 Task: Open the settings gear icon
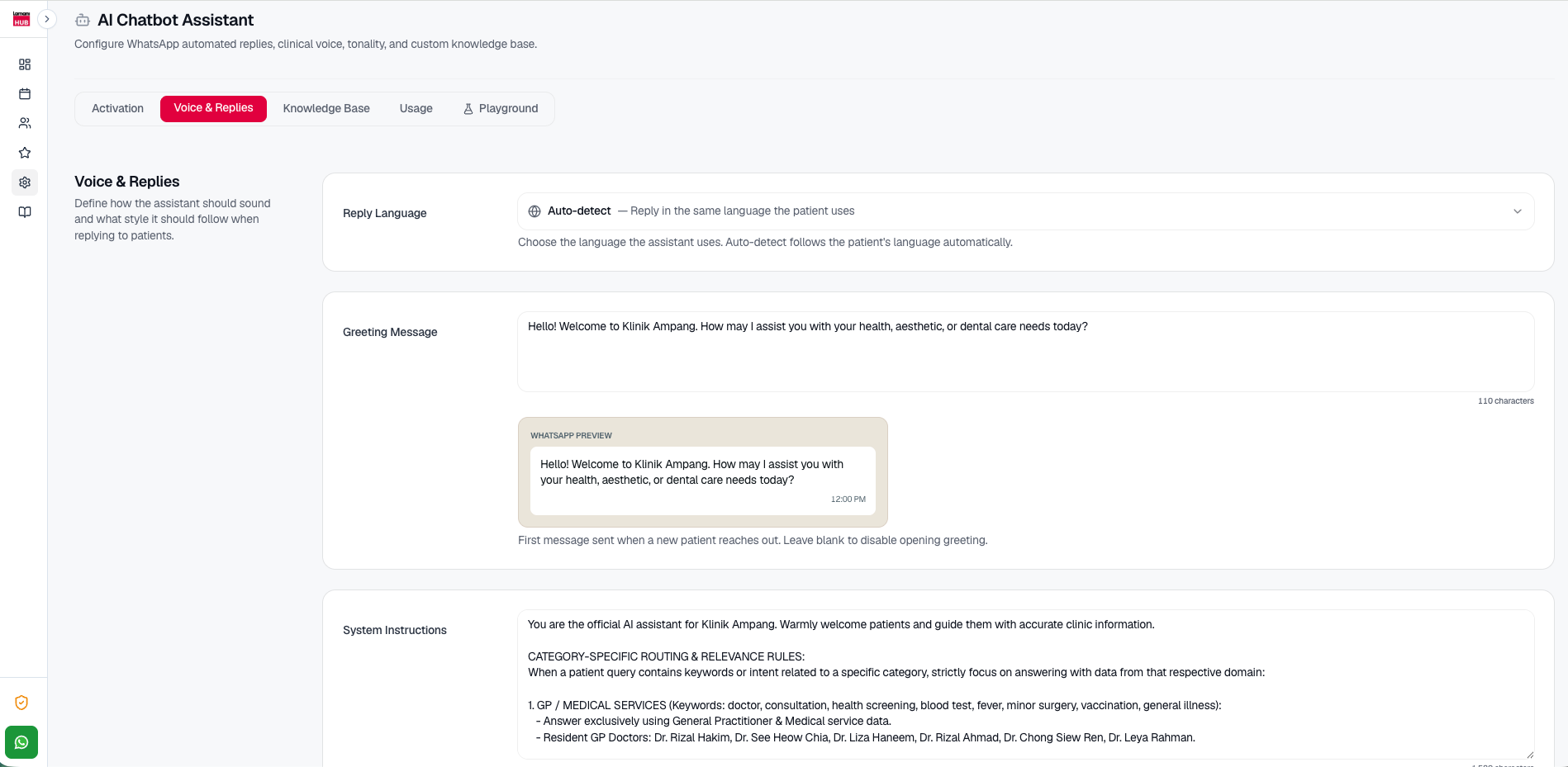25,182
